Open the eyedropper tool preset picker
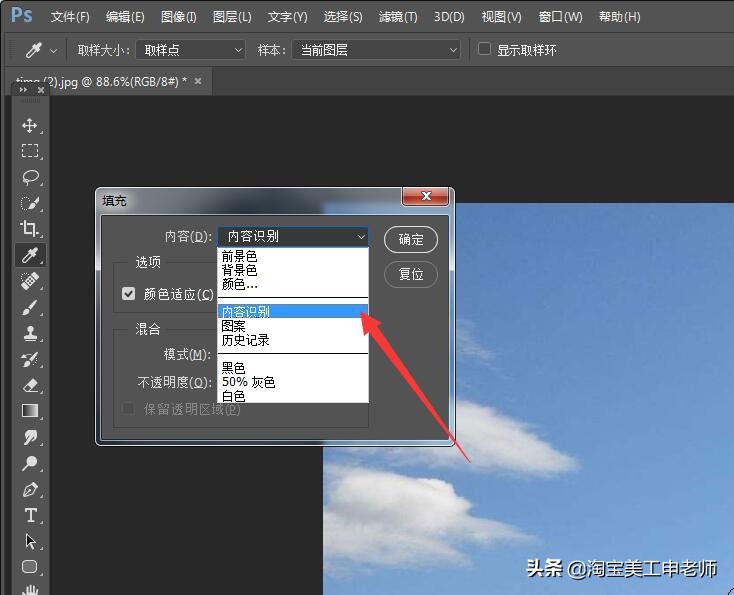The width and height of the screenshot is (734, 595). (53, 51)
